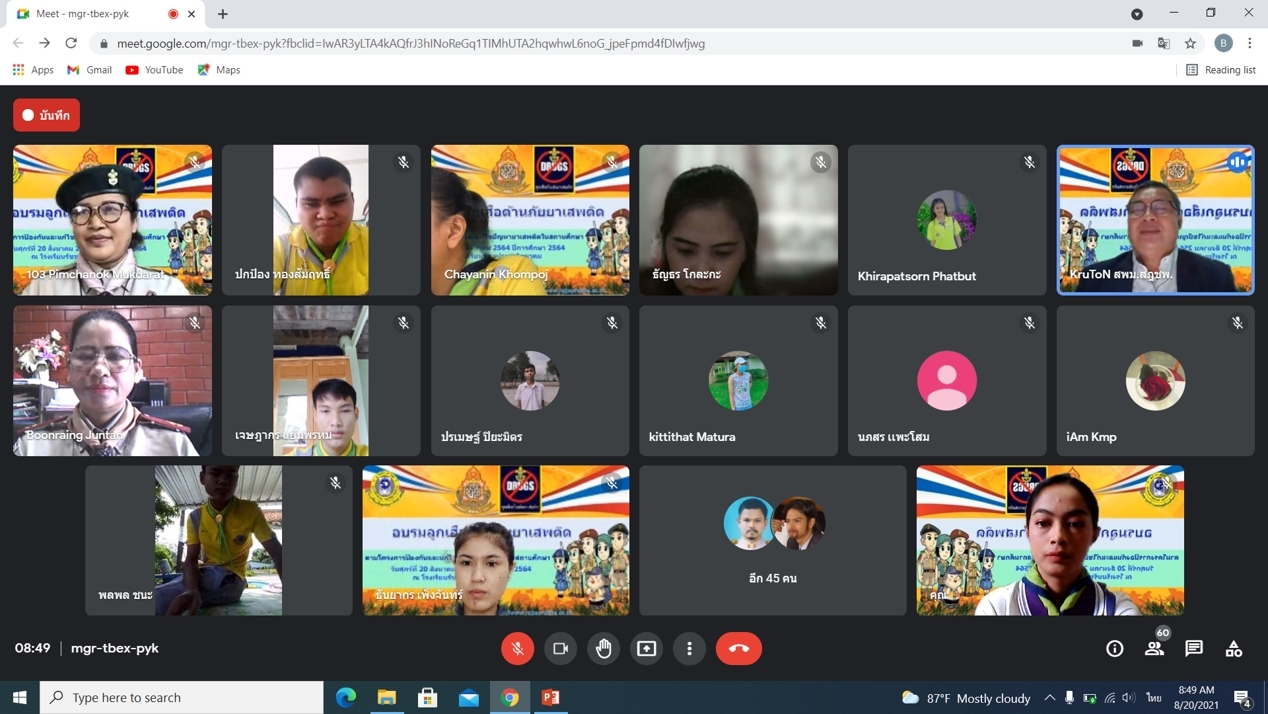Click the present screen button
The height and width of the screenshot is (714, 1268).
[647, 648]
